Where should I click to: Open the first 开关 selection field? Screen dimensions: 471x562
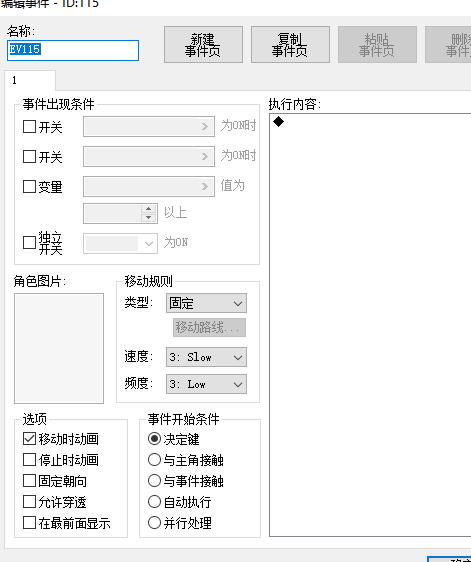click(x=149, y=127)
